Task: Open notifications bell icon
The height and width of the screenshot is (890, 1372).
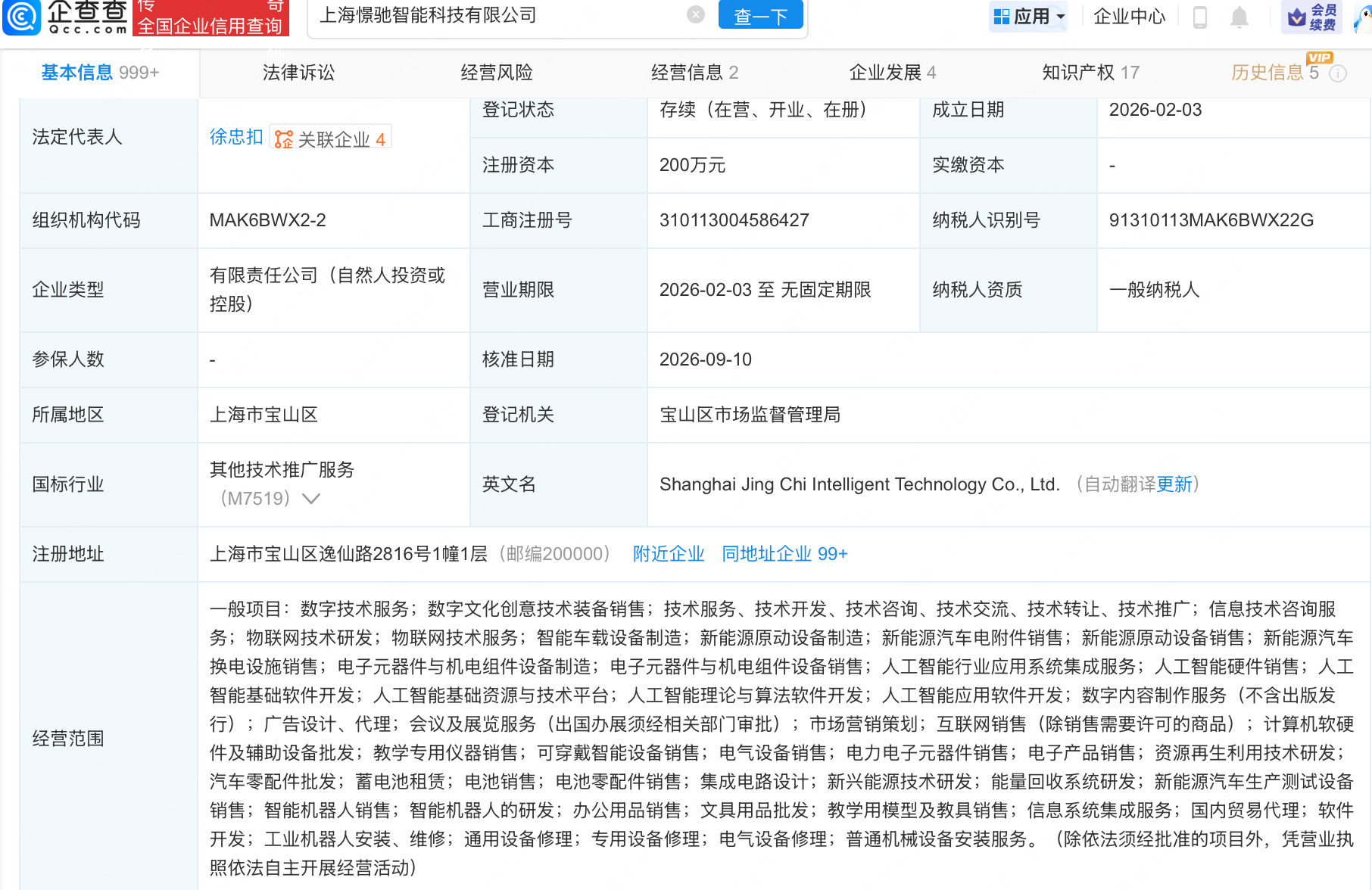Action: (x=1239, y=17)
